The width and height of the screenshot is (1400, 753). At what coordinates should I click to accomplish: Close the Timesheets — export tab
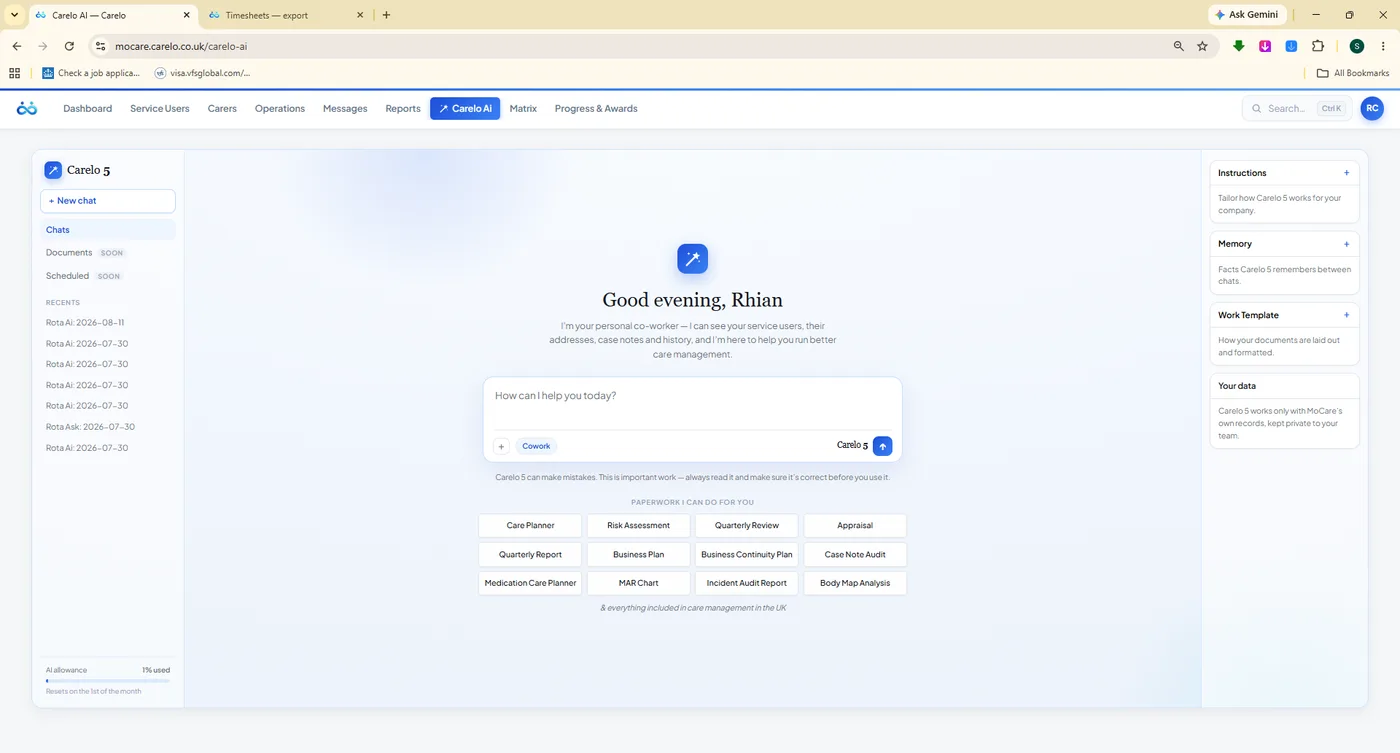(x=361, y=15)
